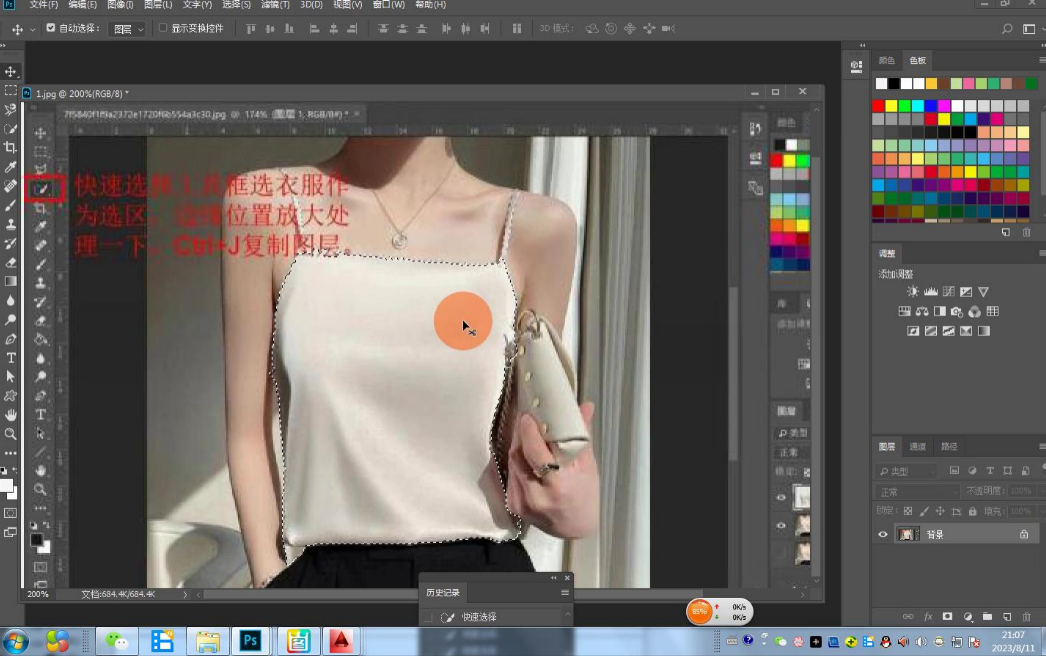1046x656 pixels.
Task: Expand the right panel dock double arrows
Action: (x=863, y=45)
